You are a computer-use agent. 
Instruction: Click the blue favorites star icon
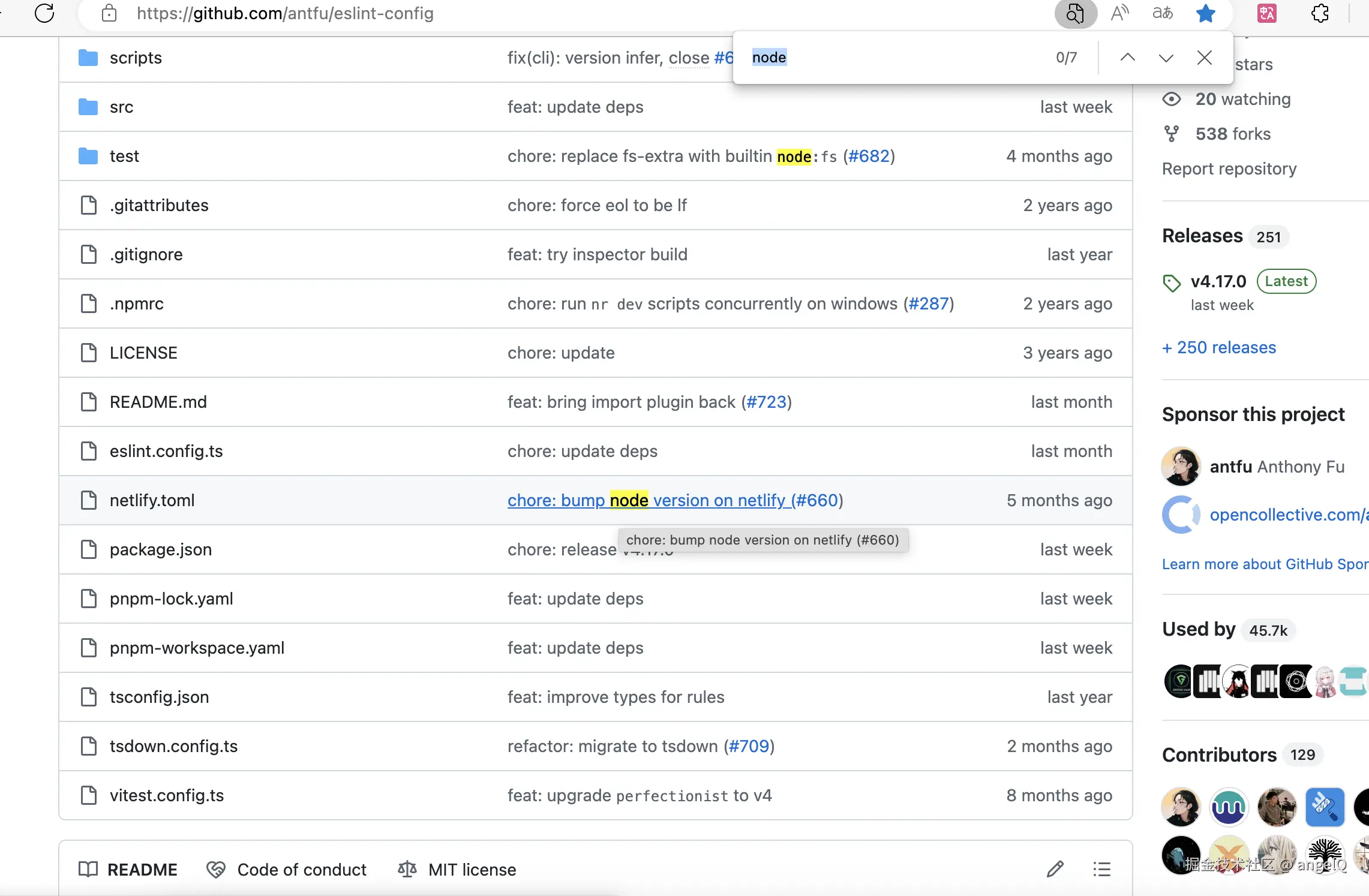click(1205, 13)
